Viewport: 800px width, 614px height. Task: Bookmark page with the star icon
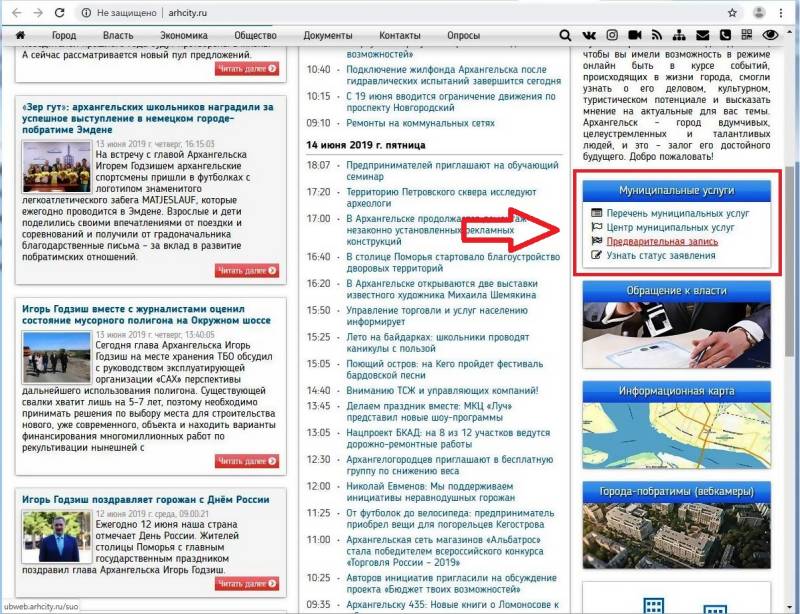[x=732, y=12]
